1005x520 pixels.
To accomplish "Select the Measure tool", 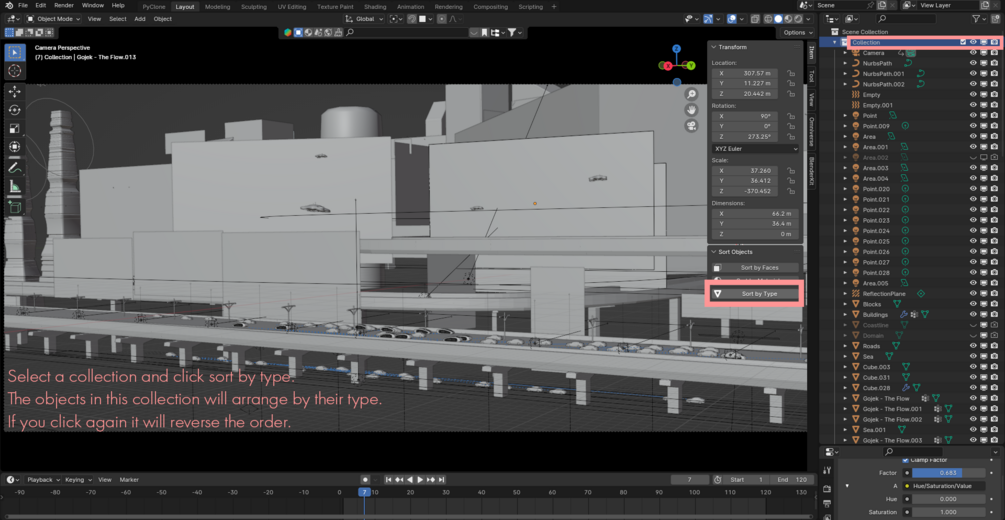I will click(x=15, y=187).
